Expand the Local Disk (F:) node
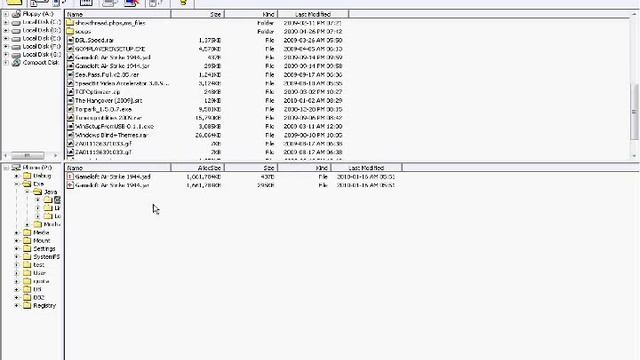This screenshot has width=640, height=360. click(6, 46)
